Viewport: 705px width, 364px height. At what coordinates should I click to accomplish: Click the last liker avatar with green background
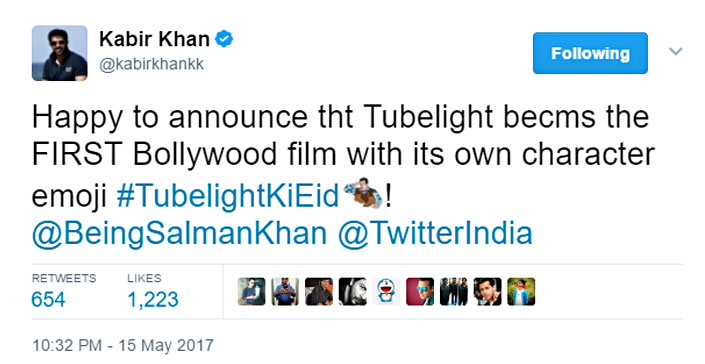tap(521, 292)
